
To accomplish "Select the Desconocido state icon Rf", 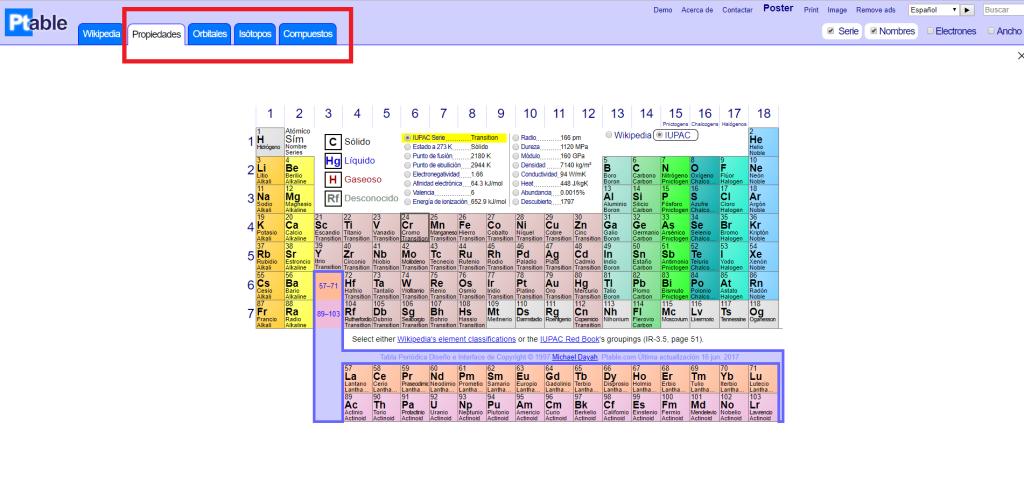I will tap(333, 199).
